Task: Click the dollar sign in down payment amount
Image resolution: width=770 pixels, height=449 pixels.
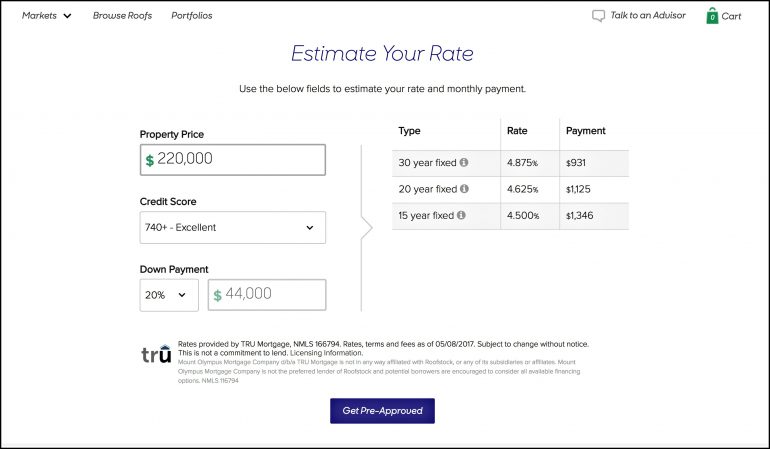Action: point(218,295)
